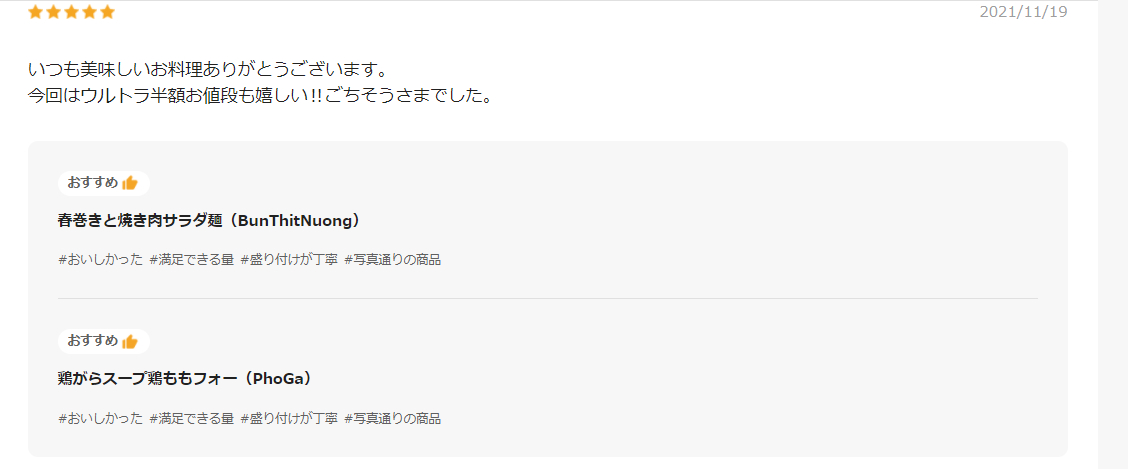Click the second star of the rating
Screen dimensions: 1128x469
(53, 12)
